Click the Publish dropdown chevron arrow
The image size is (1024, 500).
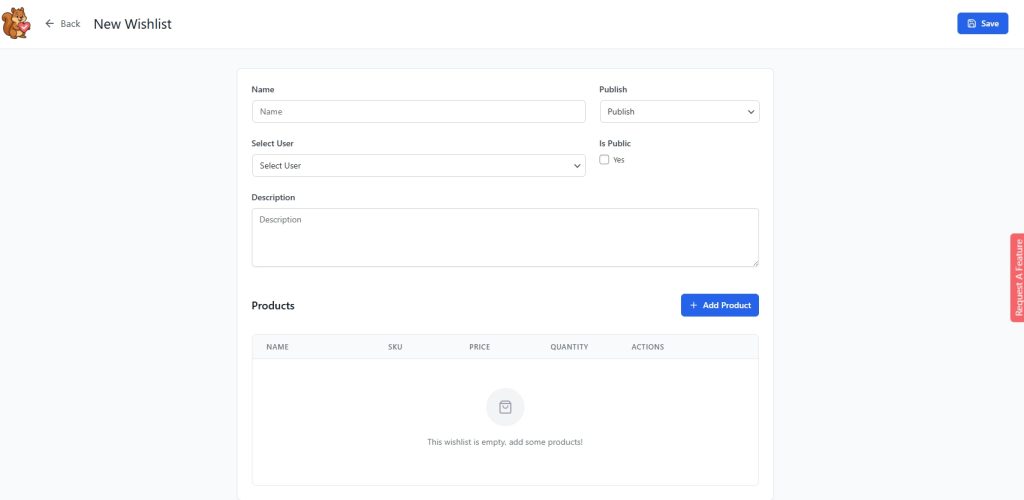click(x=751, y=112)
